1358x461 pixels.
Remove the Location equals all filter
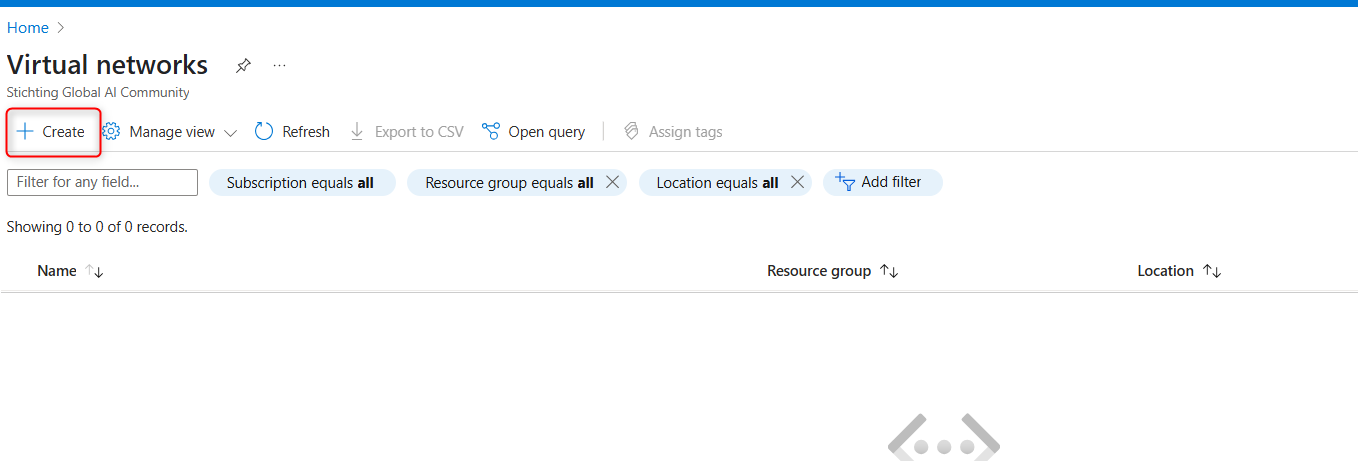[x=797, y=182]
